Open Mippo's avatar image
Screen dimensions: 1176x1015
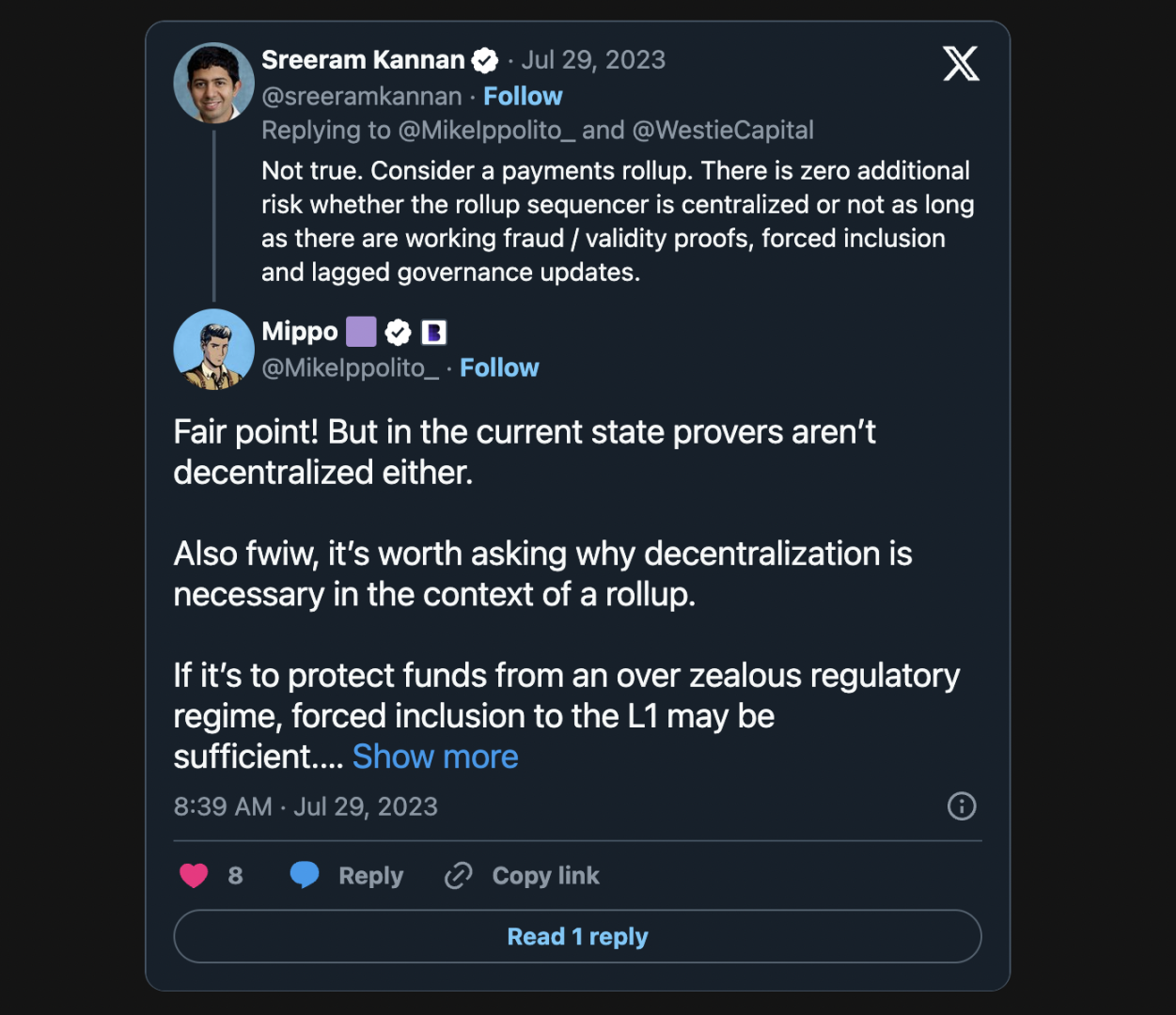click(214, 350)
